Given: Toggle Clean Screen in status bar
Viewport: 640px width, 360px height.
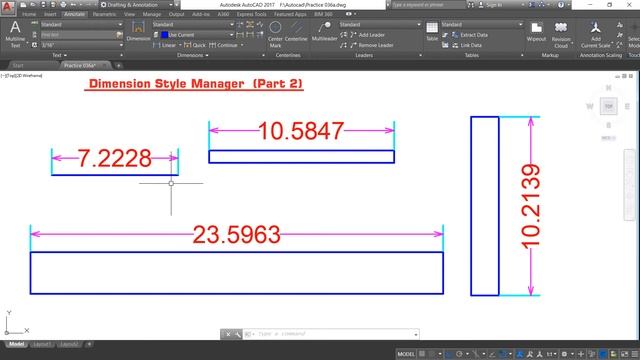Looking at the screenshot, I should tap(624, 354).
